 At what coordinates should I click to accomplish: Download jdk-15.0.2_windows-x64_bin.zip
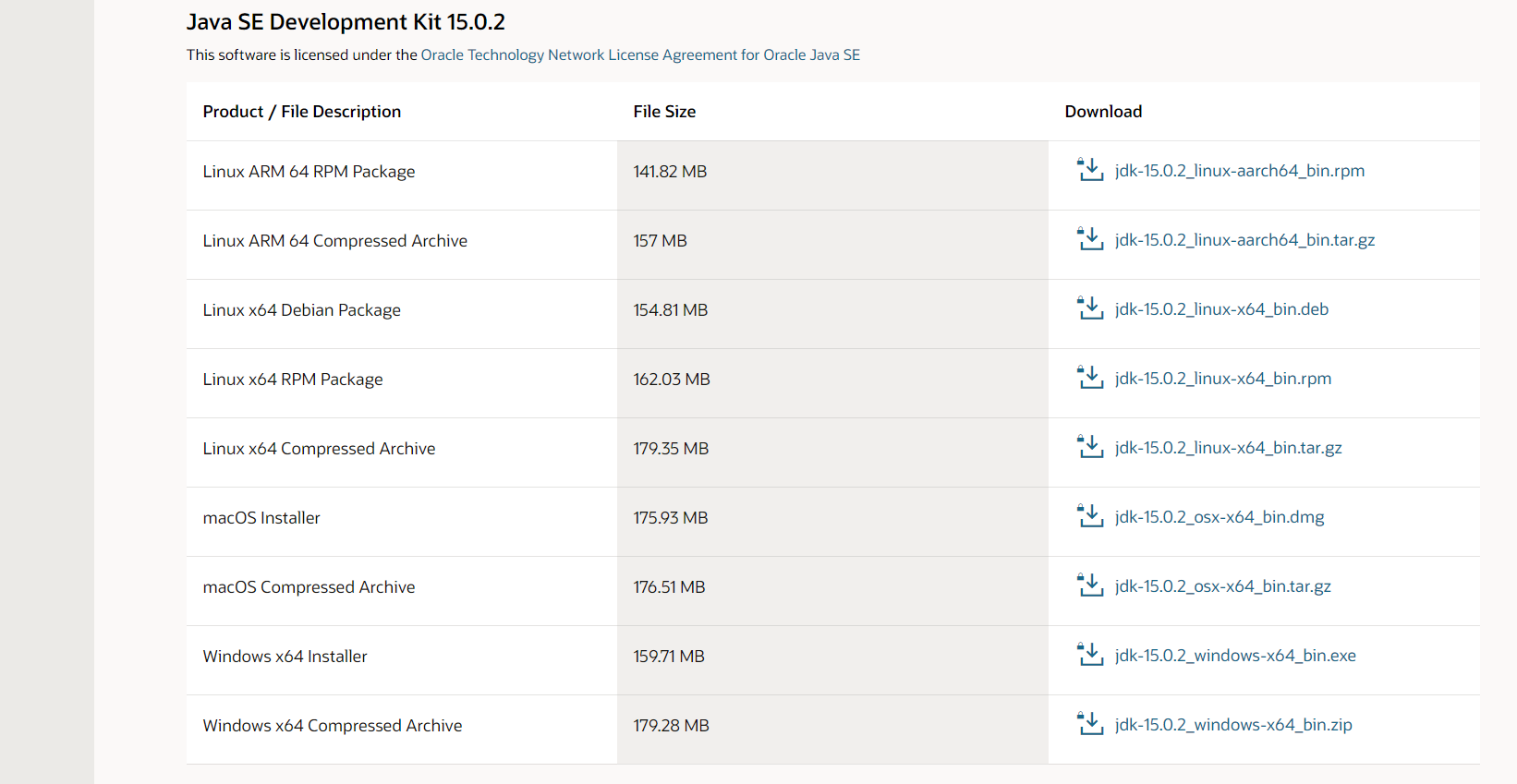[x=1233, y=725]
